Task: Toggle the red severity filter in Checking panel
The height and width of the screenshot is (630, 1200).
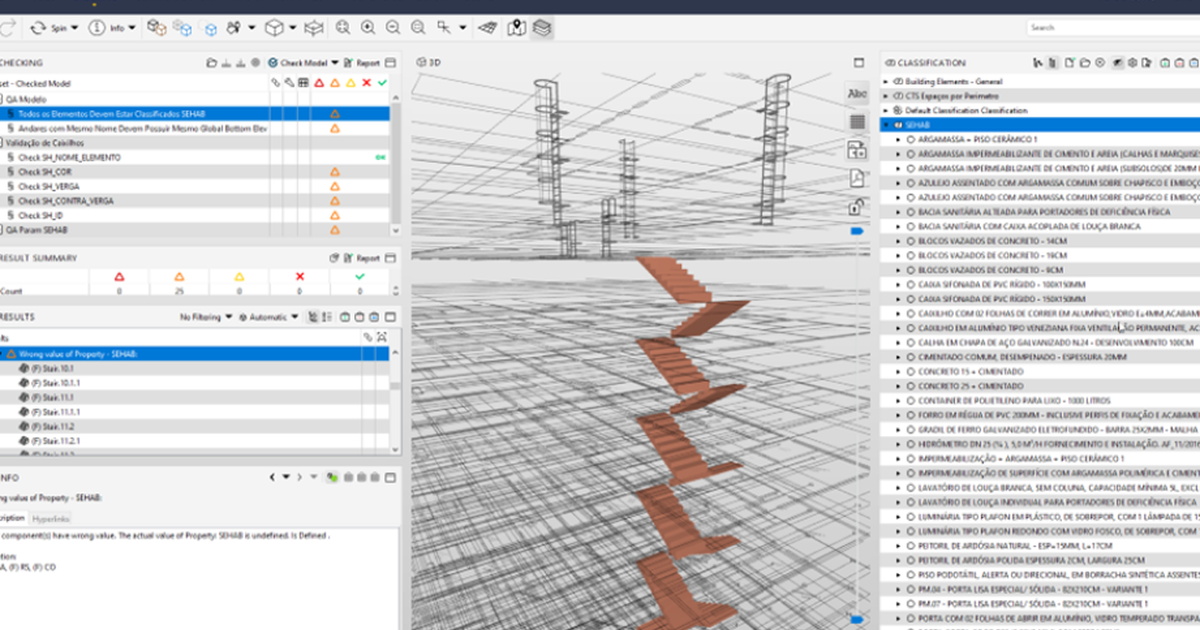Action: [320, 82]
